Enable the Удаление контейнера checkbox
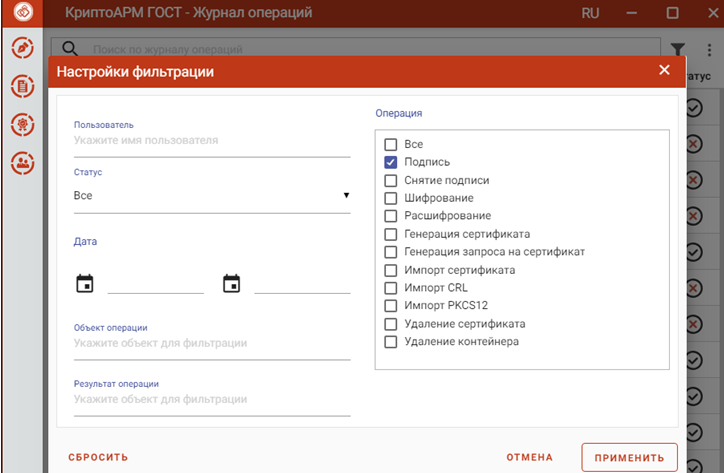724x473 pixels. (x=391, y=342)
